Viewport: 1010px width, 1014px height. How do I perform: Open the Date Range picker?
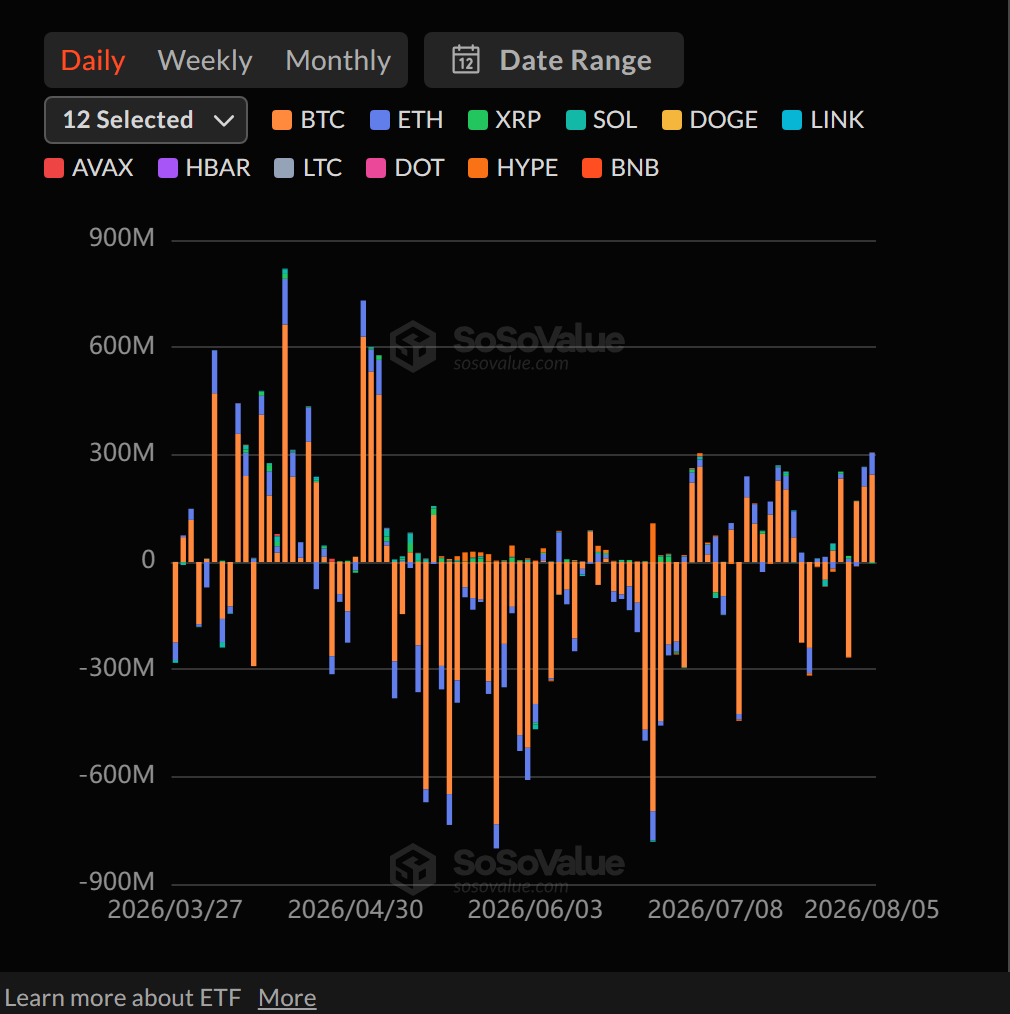click(553, 60)
